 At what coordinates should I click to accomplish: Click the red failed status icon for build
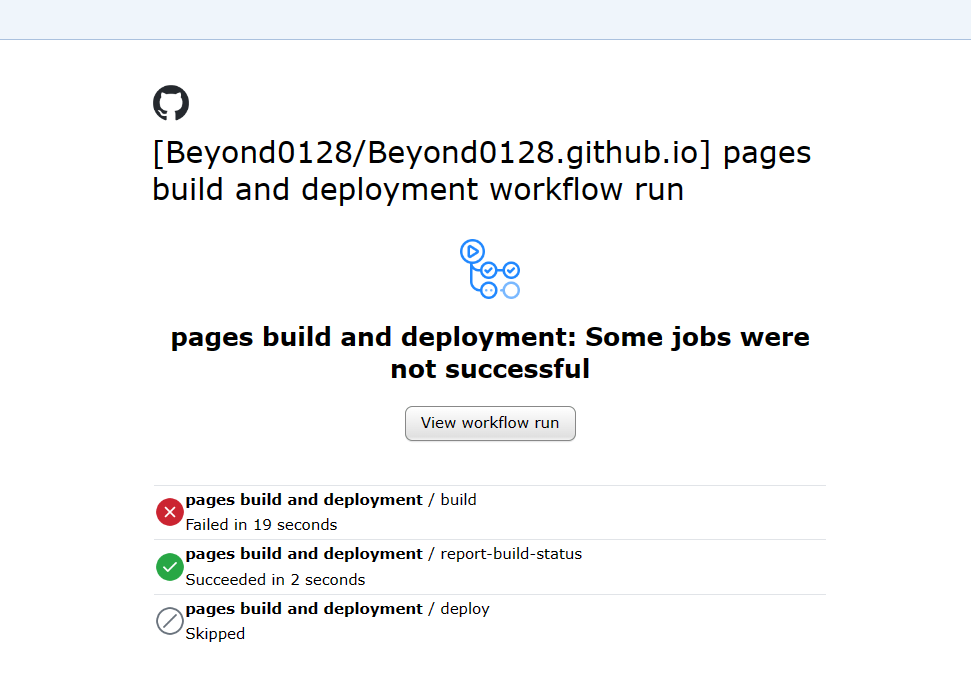pos(170,511)
